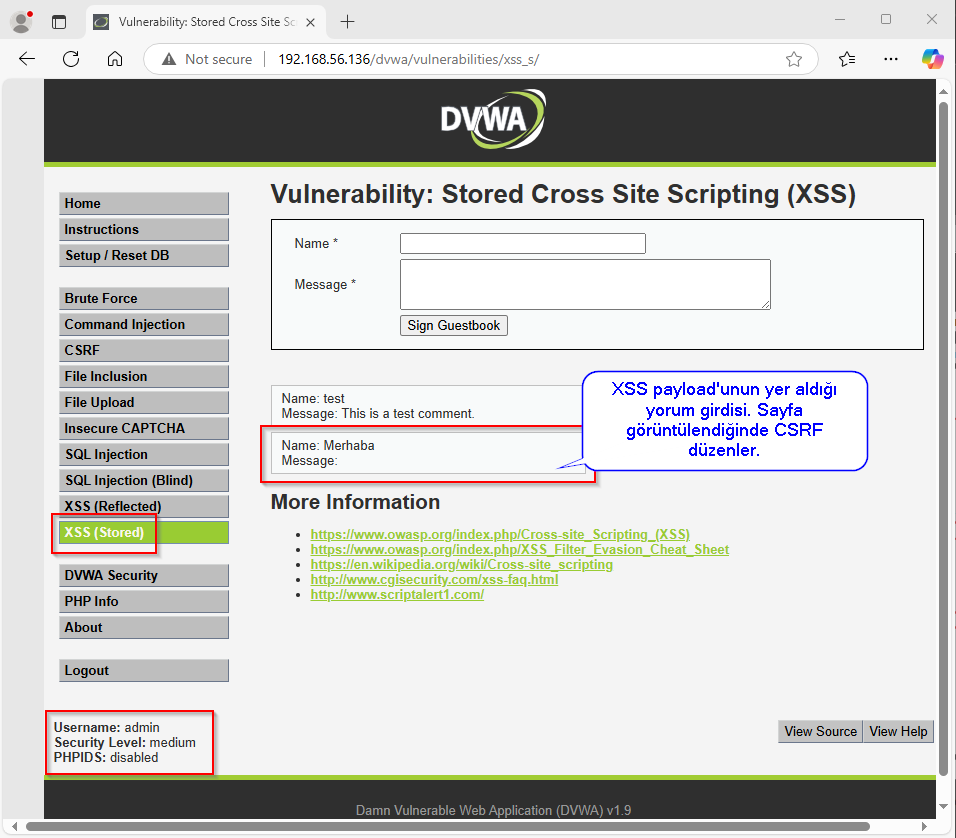Viewport: 956px width, 838px height.
Task: Open the Command Injection page
Action: pyautogui.click(x=144, y=324)
